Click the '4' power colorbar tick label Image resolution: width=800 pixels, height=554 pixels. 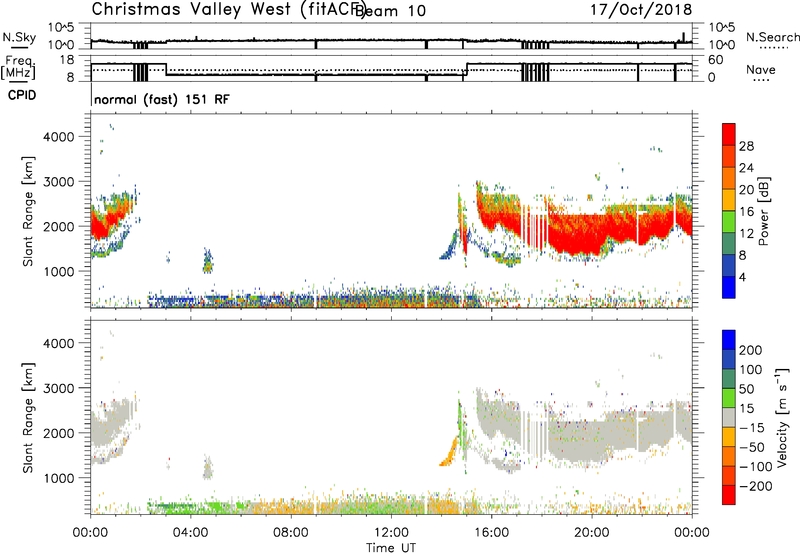point(742,277)
